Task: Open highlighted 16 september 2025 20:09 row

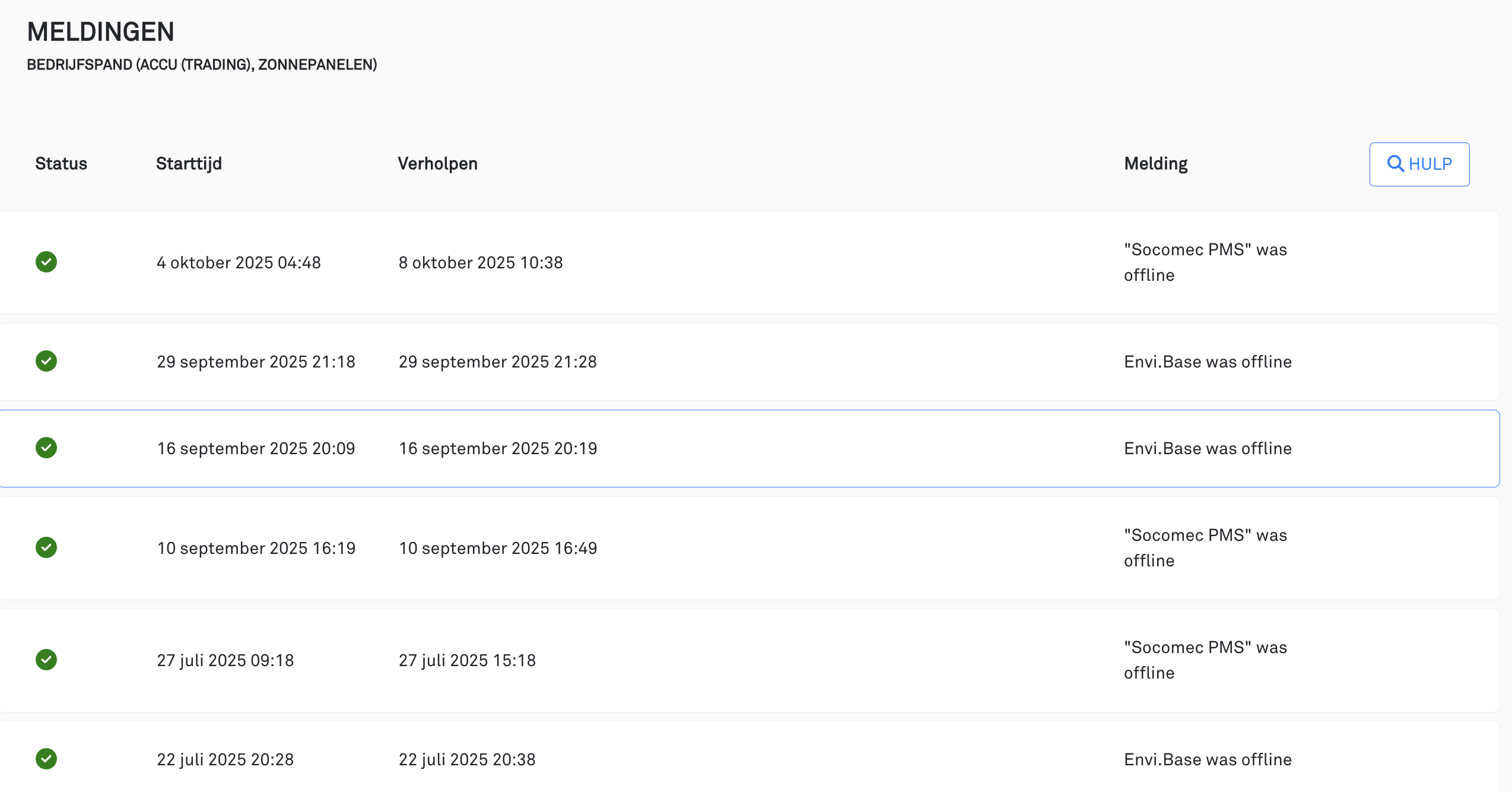Action: (256, 448)
